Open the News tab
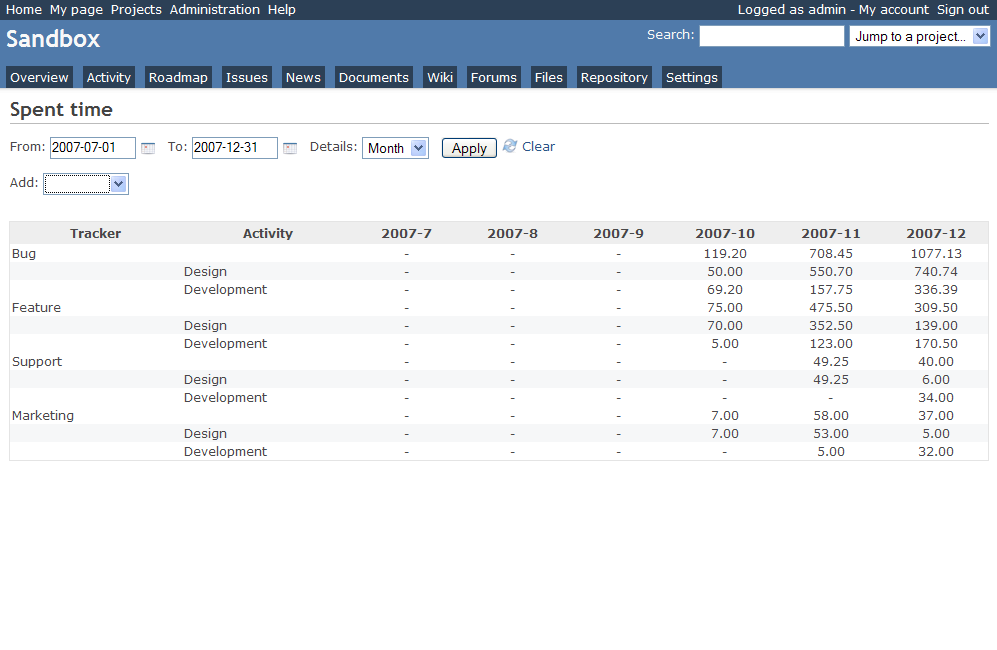Screen dimensions: 997x650 tap(303, 78)
